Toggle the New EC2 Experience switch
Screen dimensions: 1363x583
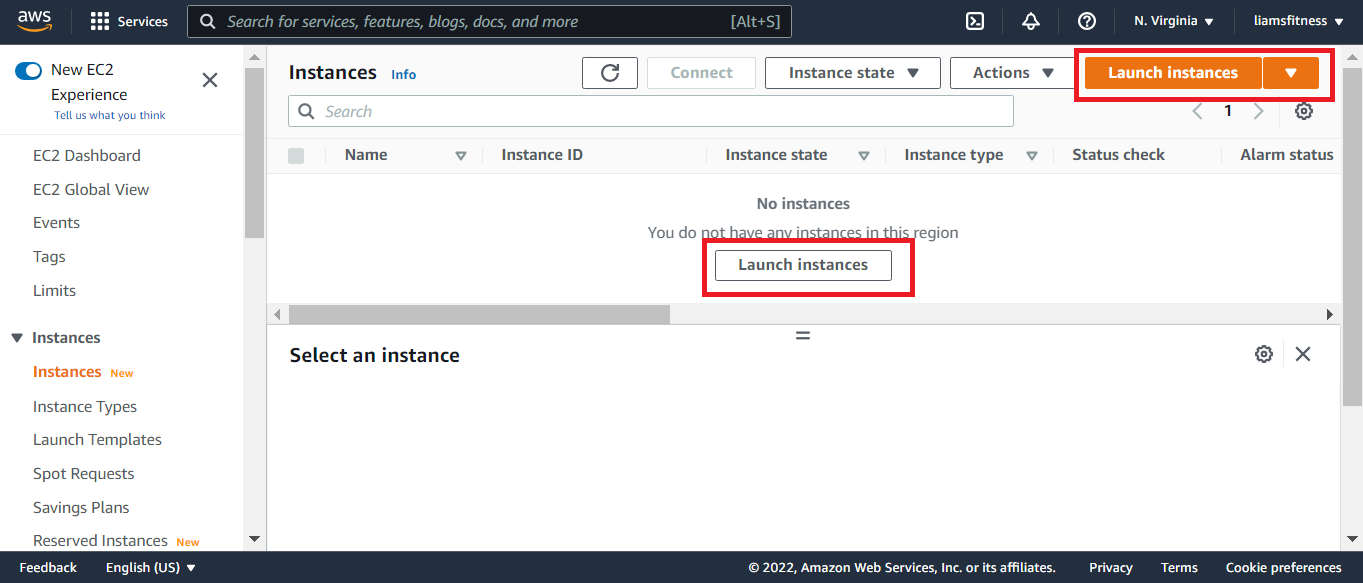pyautogui.click(x=29, y=70)
